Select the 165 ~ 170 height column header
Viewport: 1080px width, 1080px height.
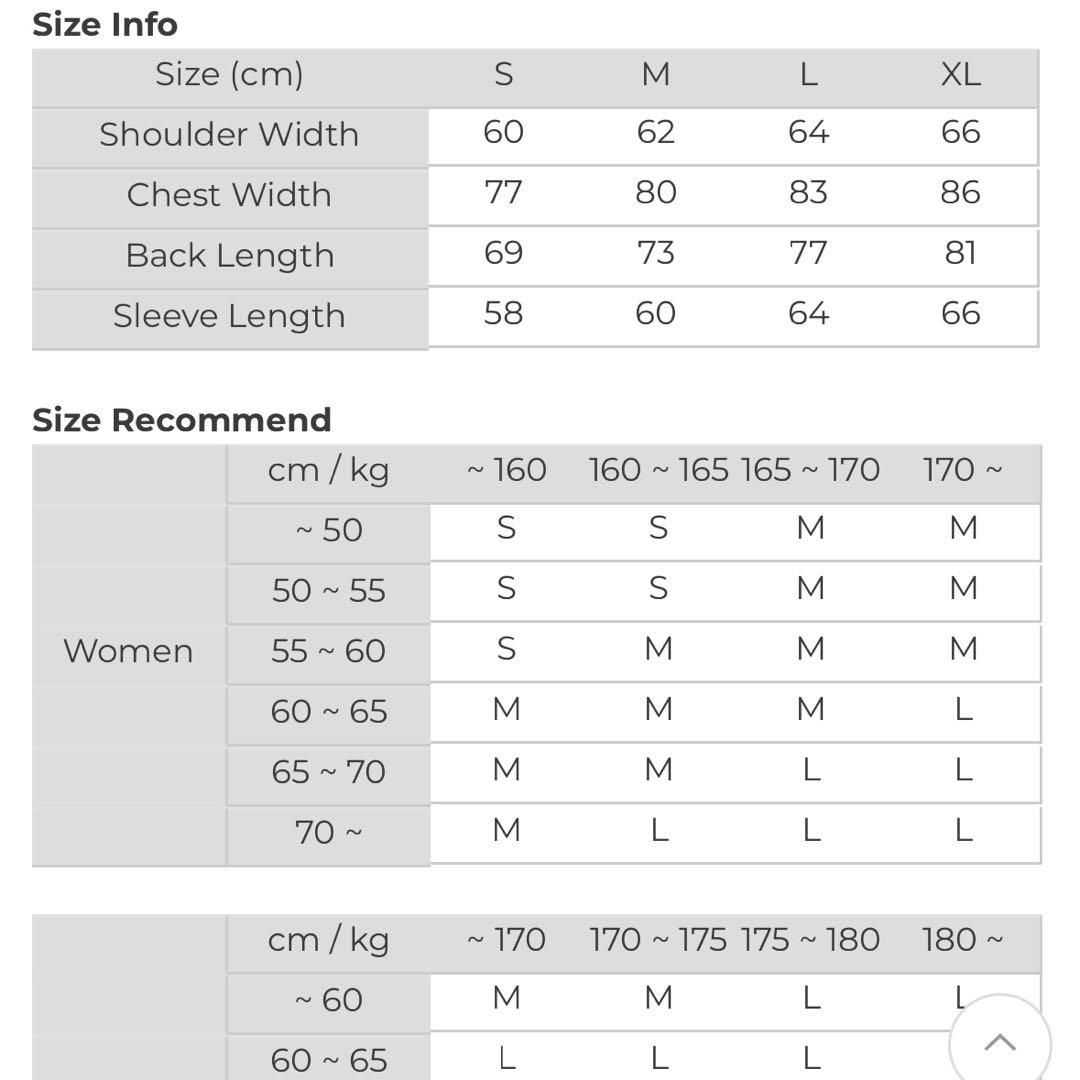pyautogui.click(x=810, y=470)
